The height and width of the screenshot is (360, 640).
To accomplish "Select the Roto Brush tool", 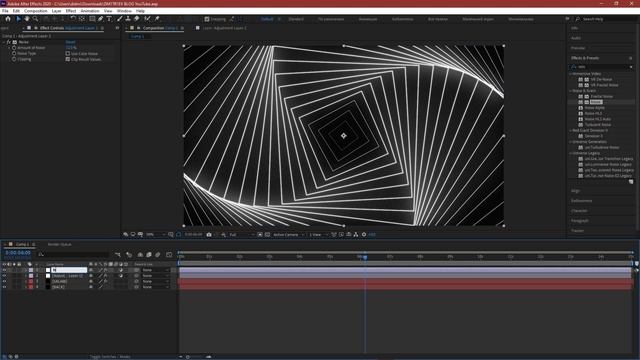I will click(147, 19).
